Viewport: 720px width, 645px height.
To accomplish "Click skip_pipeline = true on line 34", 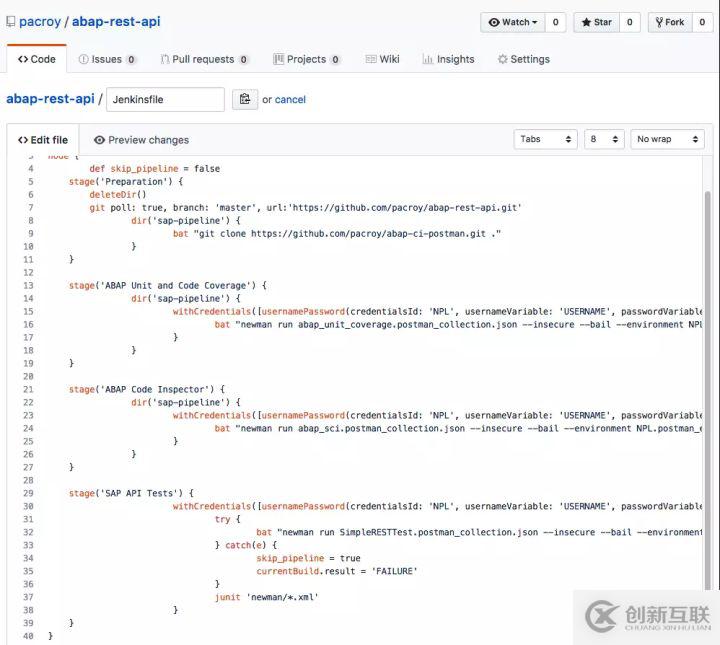I will coord(308,558).
